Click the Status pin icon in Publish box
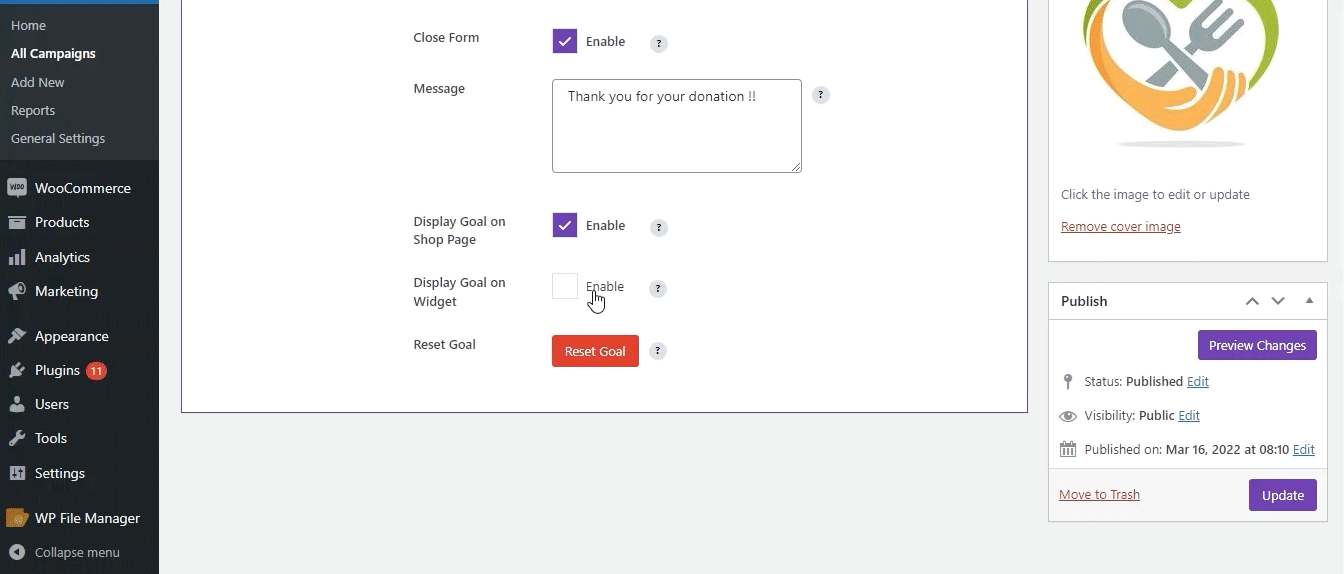The image size is (1344, 574). click(x=1068, y=382)
